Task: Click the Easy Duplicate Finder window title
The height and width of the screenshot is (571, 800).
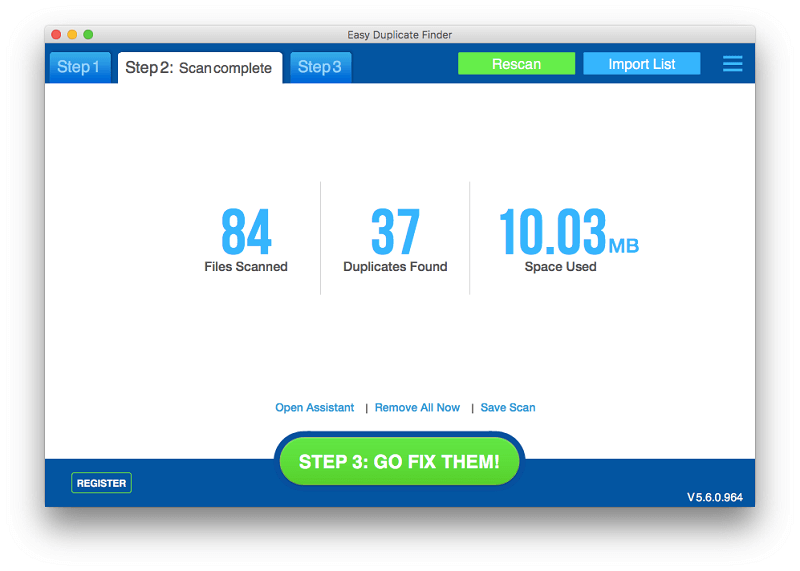Action: click(399, 35)
